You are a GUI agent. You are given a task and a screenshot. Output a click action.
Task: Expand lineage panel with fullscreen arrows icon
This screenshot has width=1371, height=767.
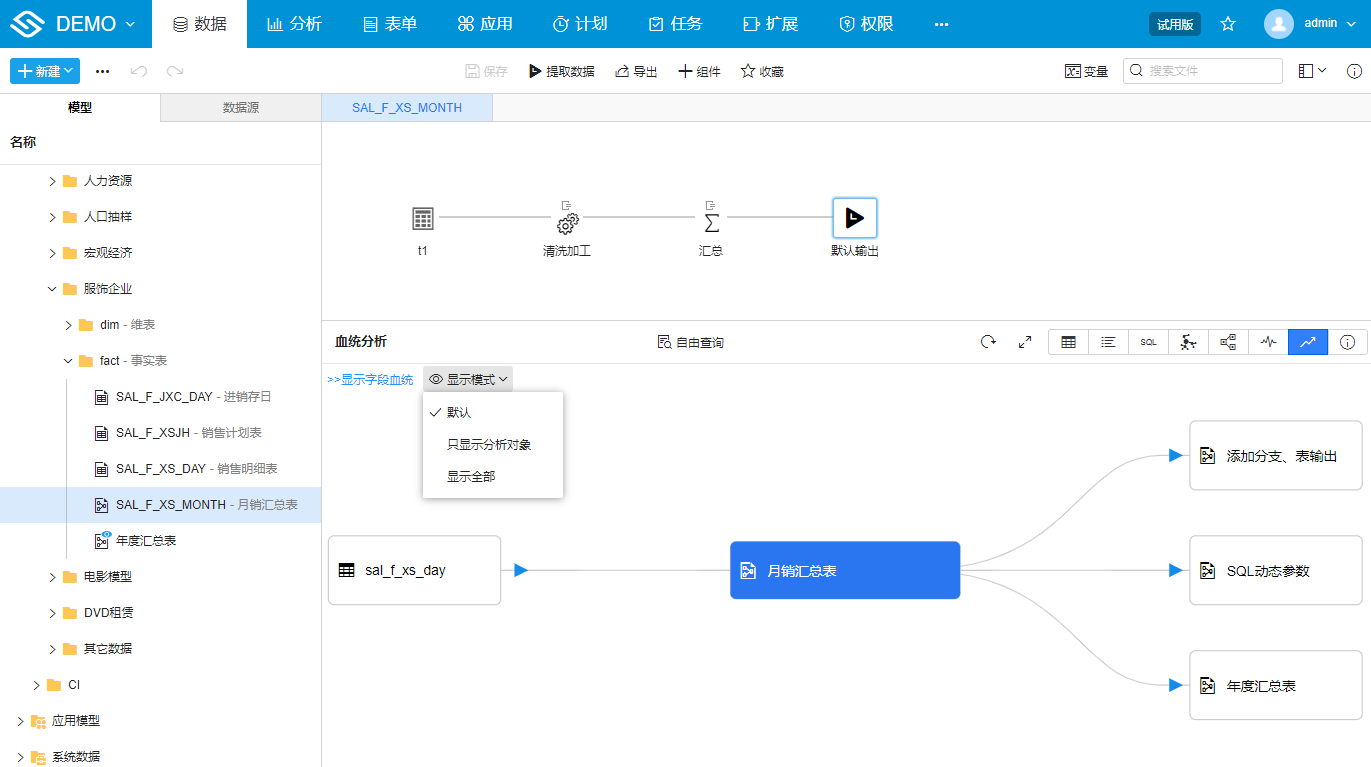(x=1025, y=342)
